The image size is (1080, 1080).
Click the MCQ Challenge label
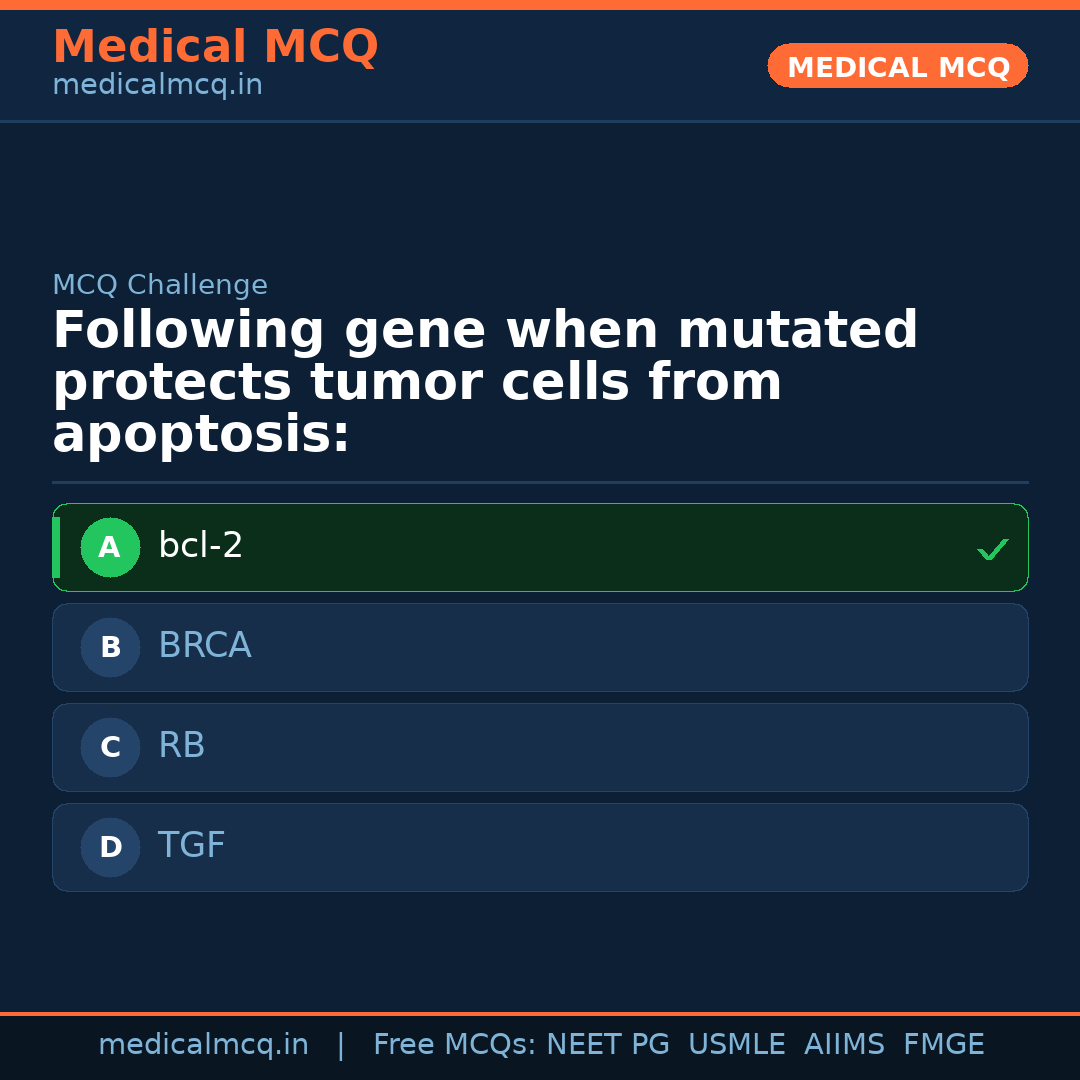click(x=160, y=285)
